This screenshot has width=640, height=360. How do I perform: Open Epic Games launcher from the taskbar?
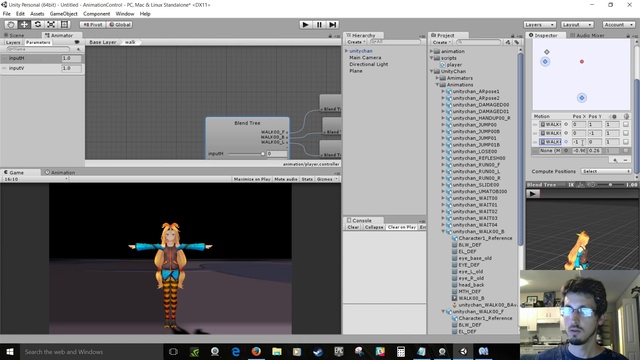(339, 351)
